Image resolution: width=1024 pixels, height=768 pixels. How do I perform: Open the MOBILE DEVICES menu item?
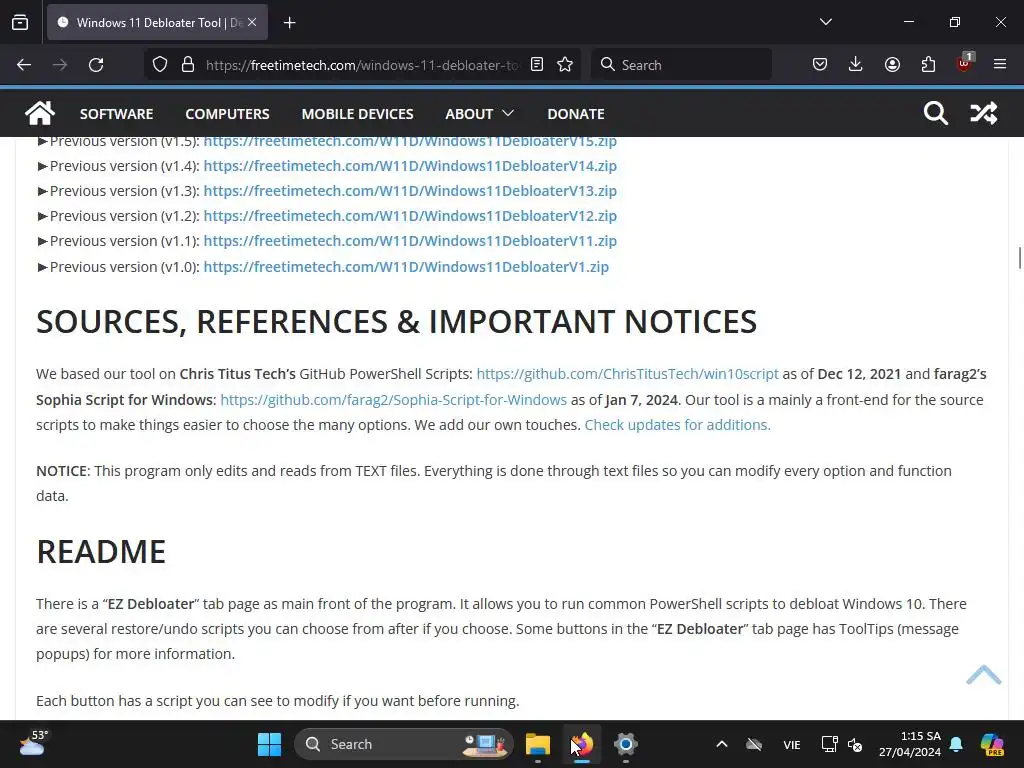click(357, 114)
